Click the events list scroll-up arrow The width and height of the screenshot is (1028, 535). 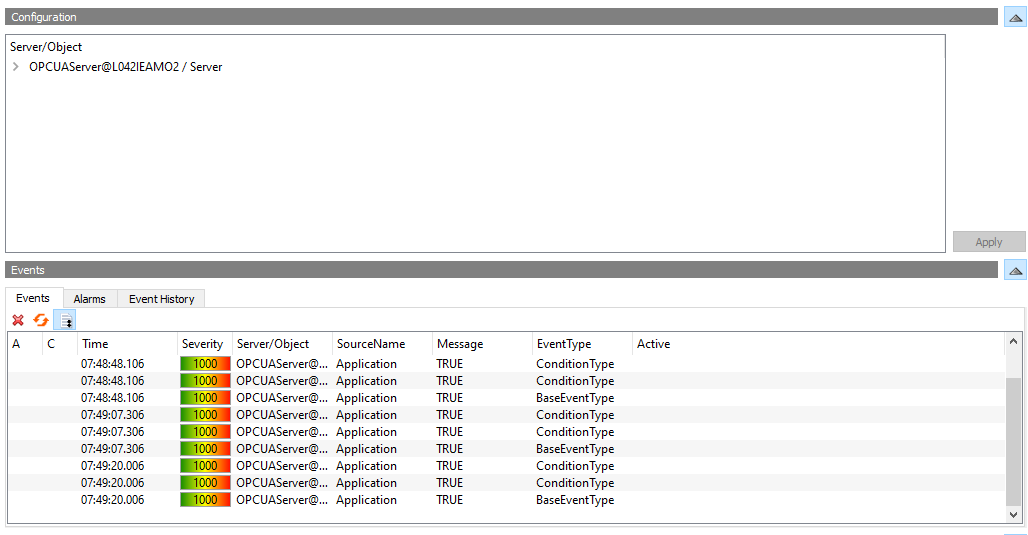(x=1013, y=342)
